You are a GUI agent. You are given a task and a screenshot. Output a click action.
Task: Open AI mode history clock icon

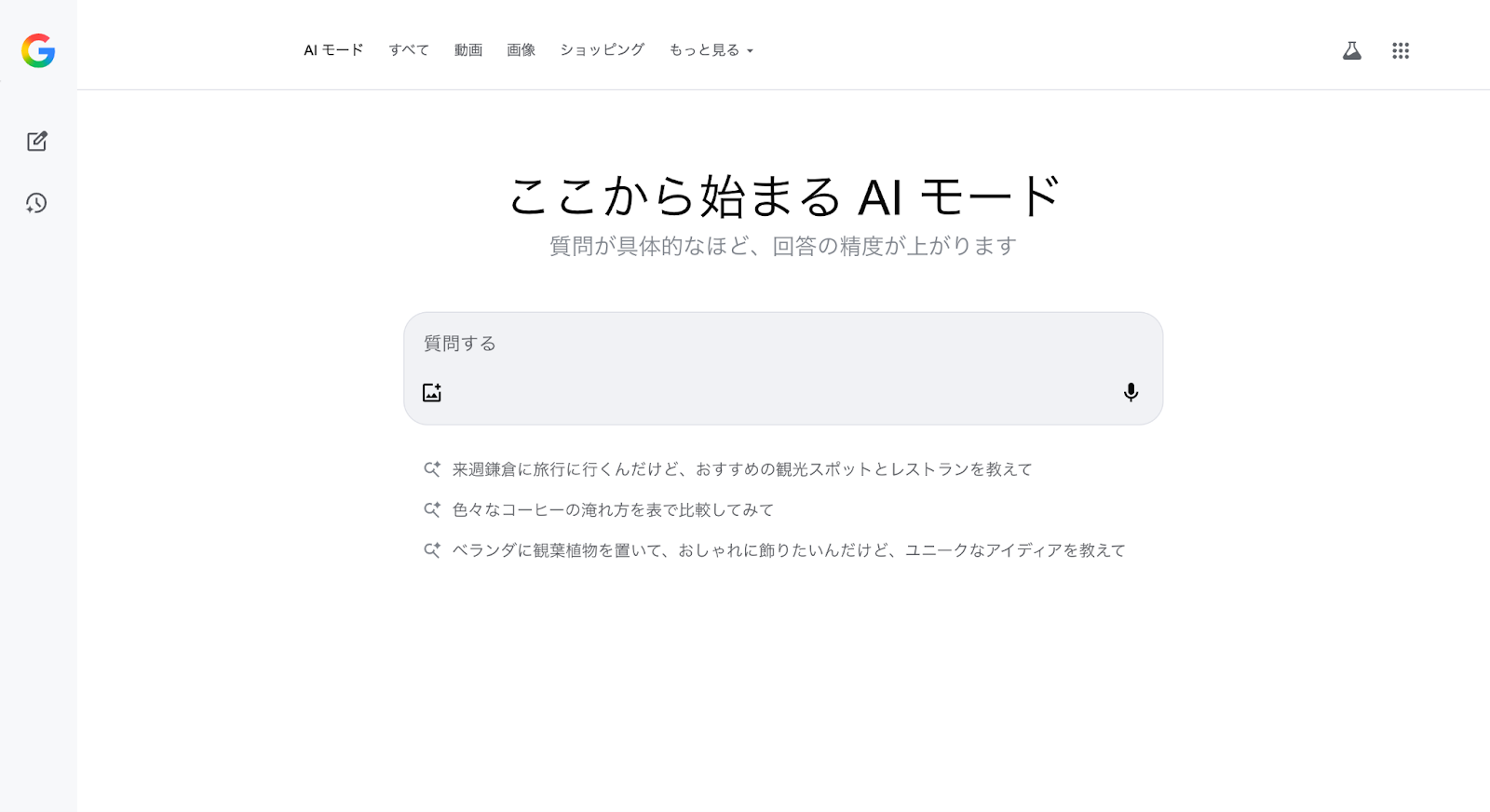tap(36, 203)
